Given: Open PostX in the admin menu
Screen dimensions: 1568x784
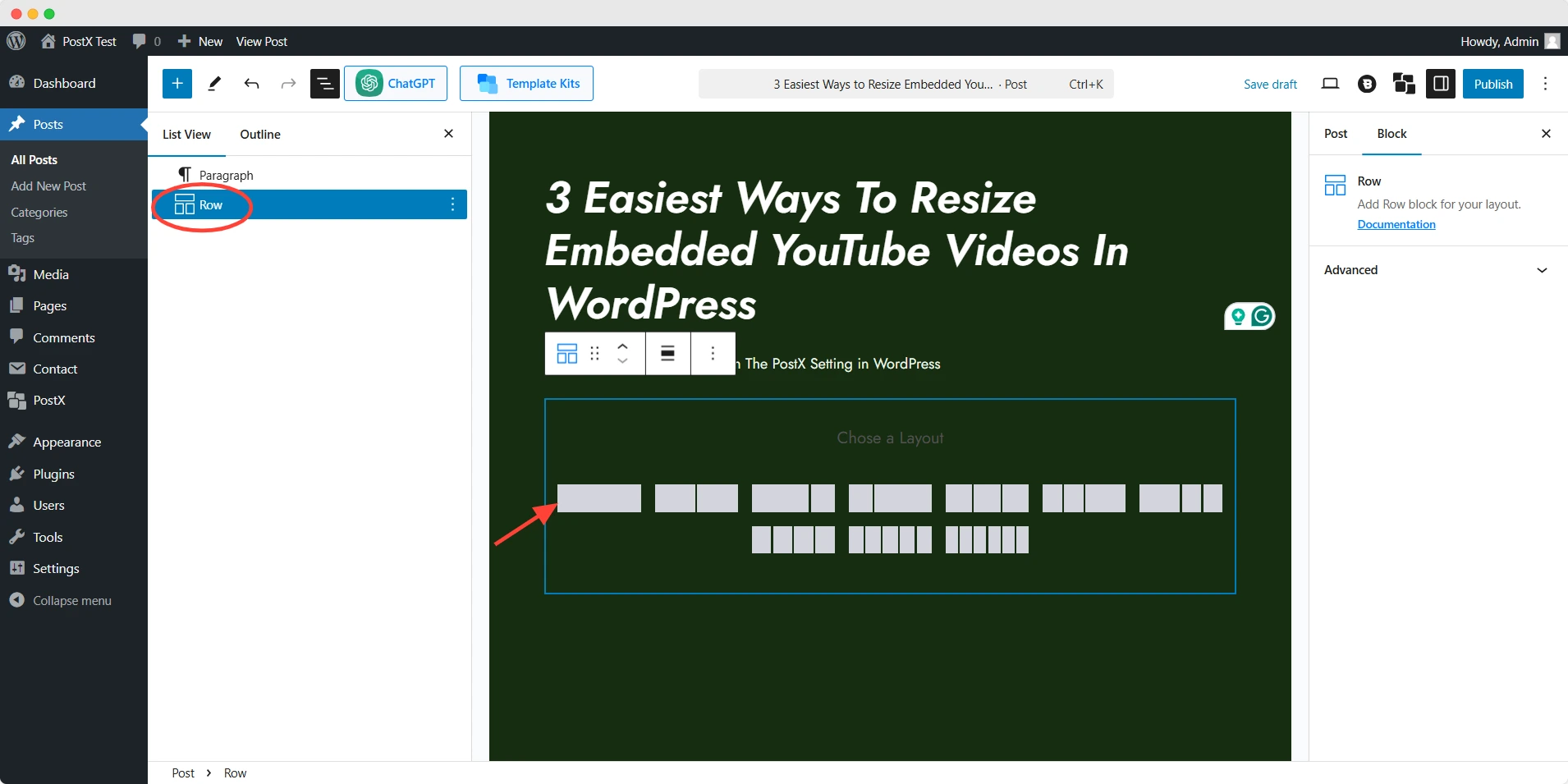Looking at the screenshot, I should (74, 401).
